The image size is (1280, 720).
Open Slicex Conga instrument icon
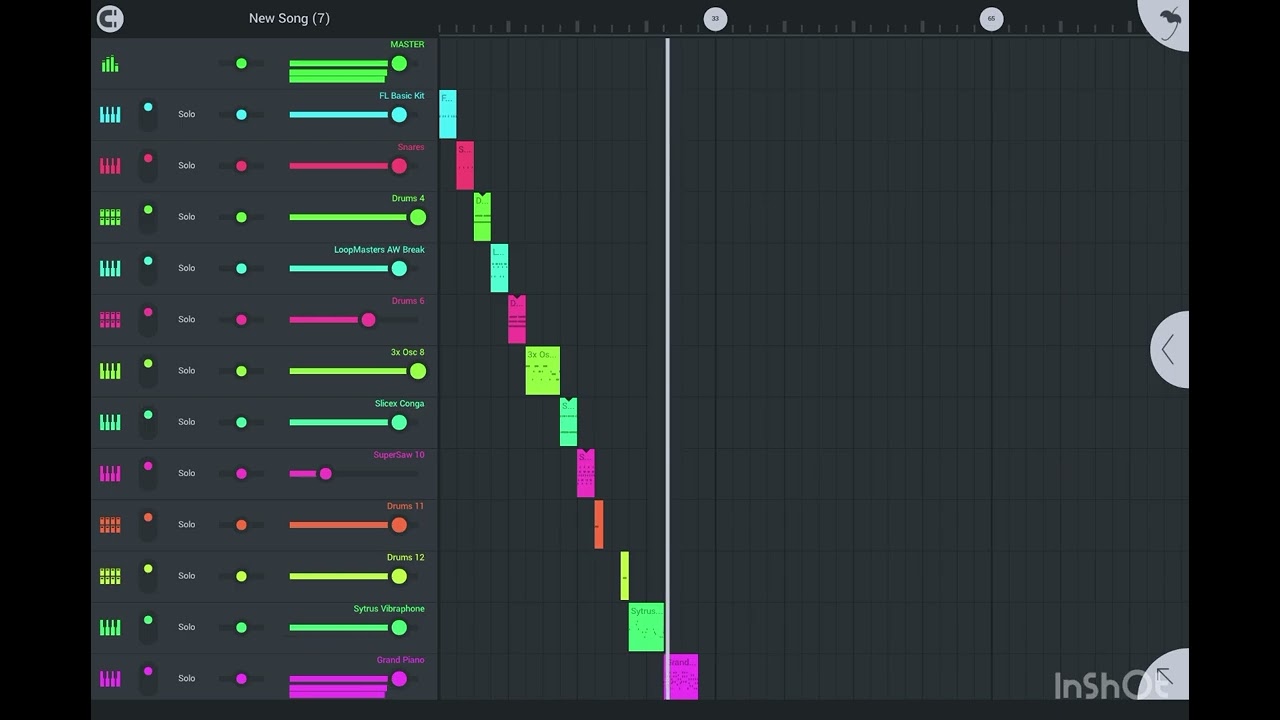110,422
